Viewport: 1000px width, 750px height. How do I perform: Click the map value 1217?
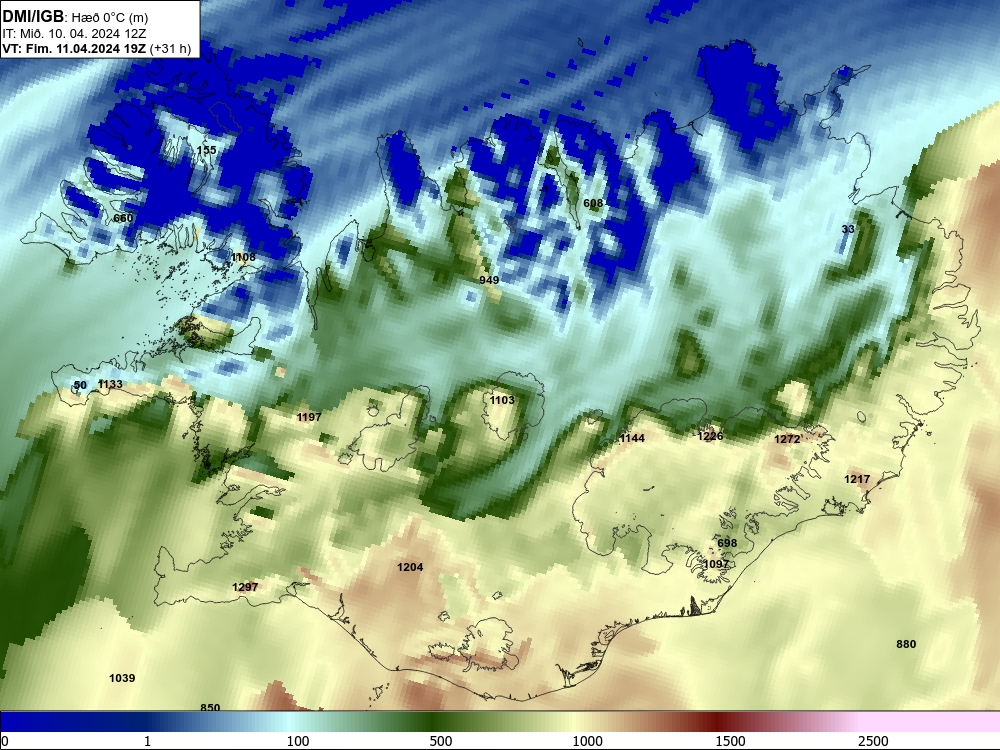857,479
